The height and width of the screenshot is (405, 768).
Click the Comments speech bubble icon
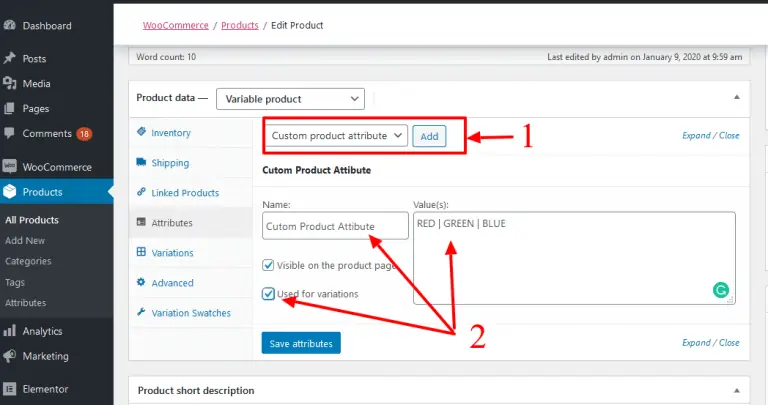(x=9, y=133)
